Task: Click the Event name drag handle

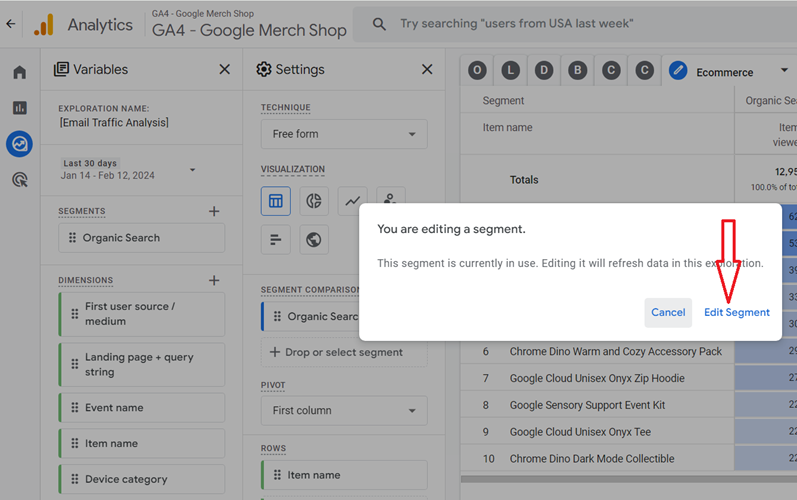Action: [75, 408]
